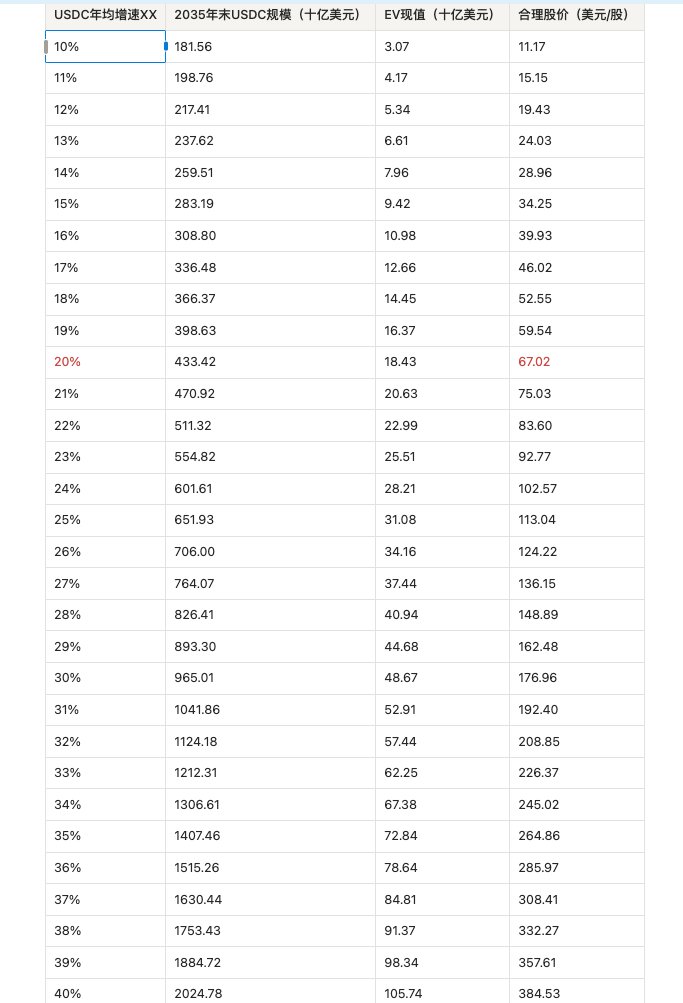
Task: Click the 181.56 USDC scale cell
Action: (270, 46)
